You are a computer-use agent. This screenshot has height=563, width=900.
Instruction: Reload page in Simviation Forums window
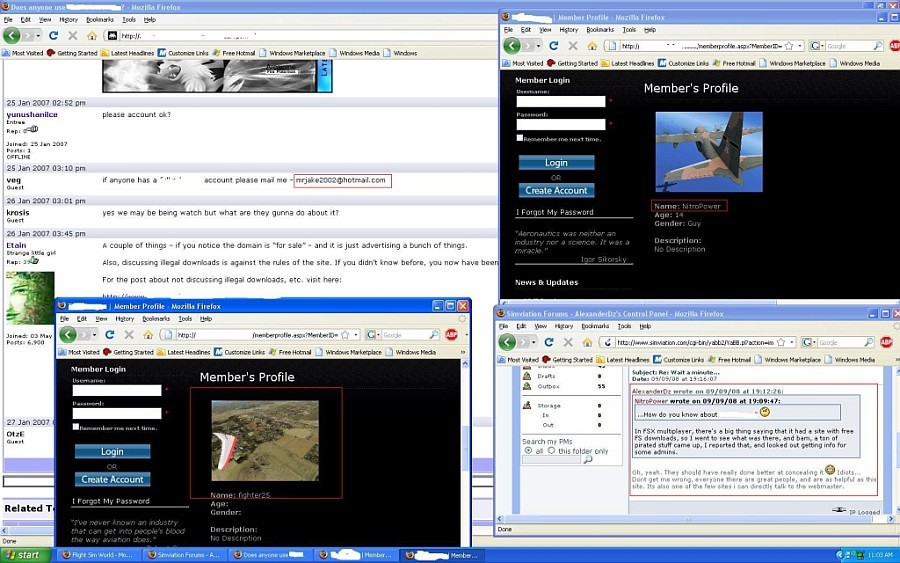[548, 343]
